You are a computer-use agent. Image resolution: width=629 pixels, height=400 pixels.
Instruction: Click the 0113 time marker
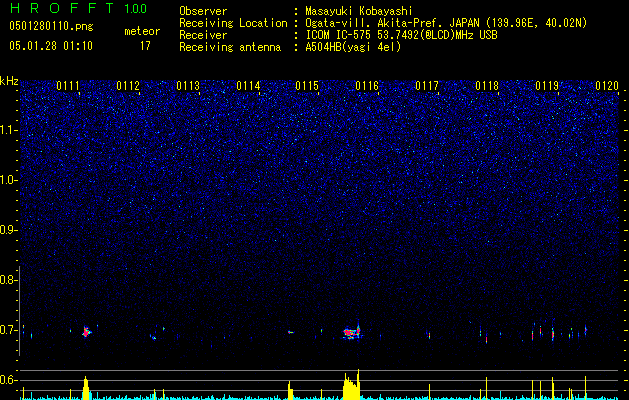188,86
